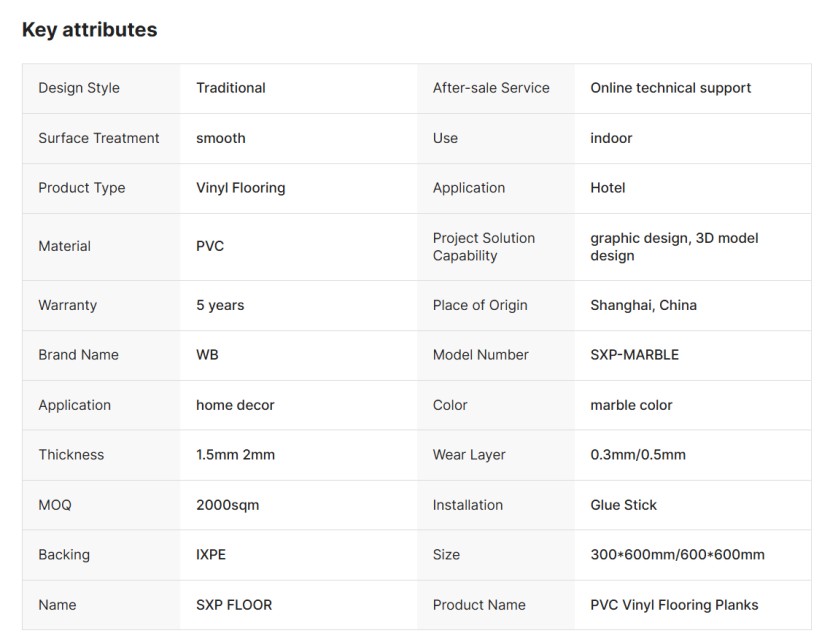Select the 1.5mm 2mm thickness value
The image size is (830, 644).
[235, 455]
